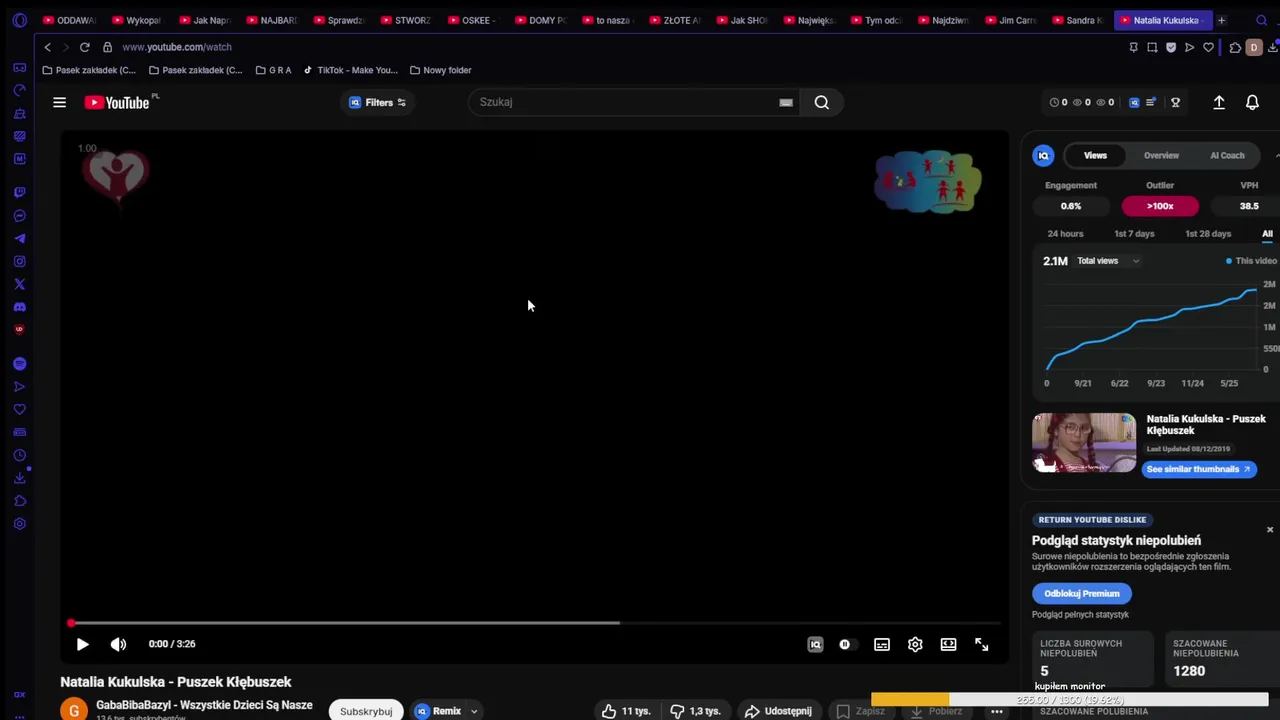The image size is (1280, 720).
Task: Click the address bar URL
Action: tap(177, 47)
